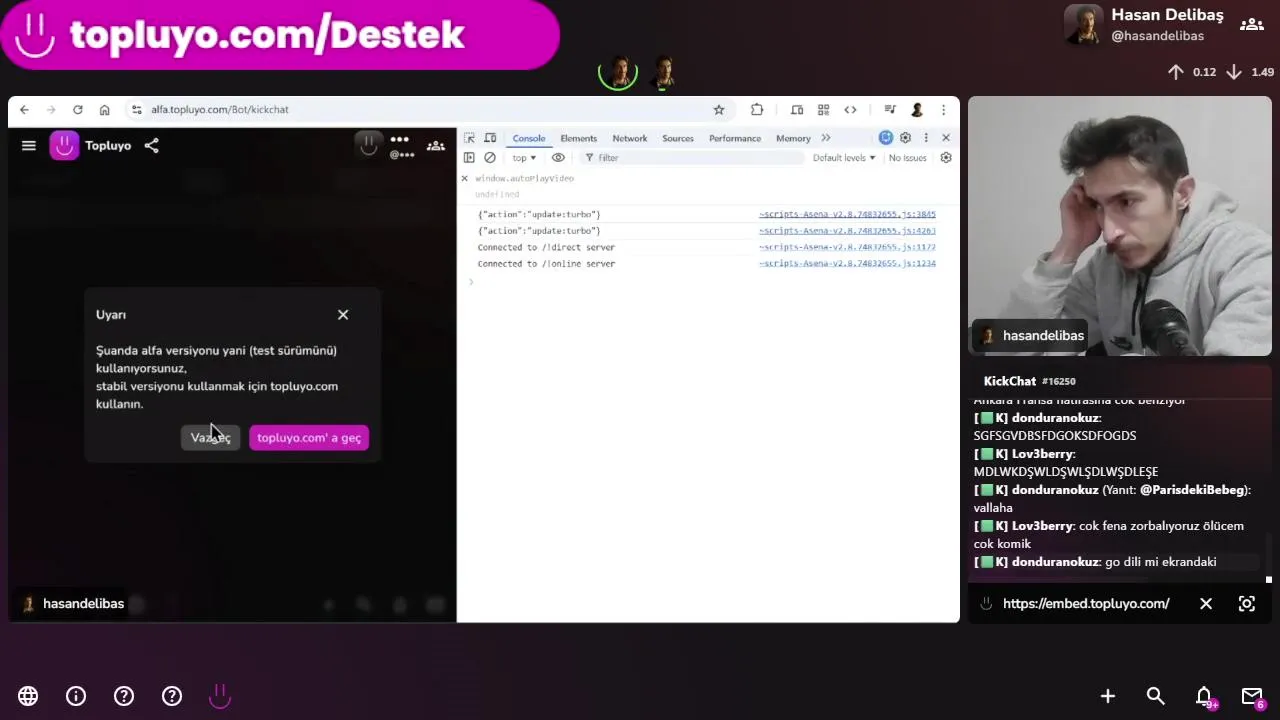Click the share icon next to Topluyo
Viewport: 1280px width, 720px height.
point(151,146)
